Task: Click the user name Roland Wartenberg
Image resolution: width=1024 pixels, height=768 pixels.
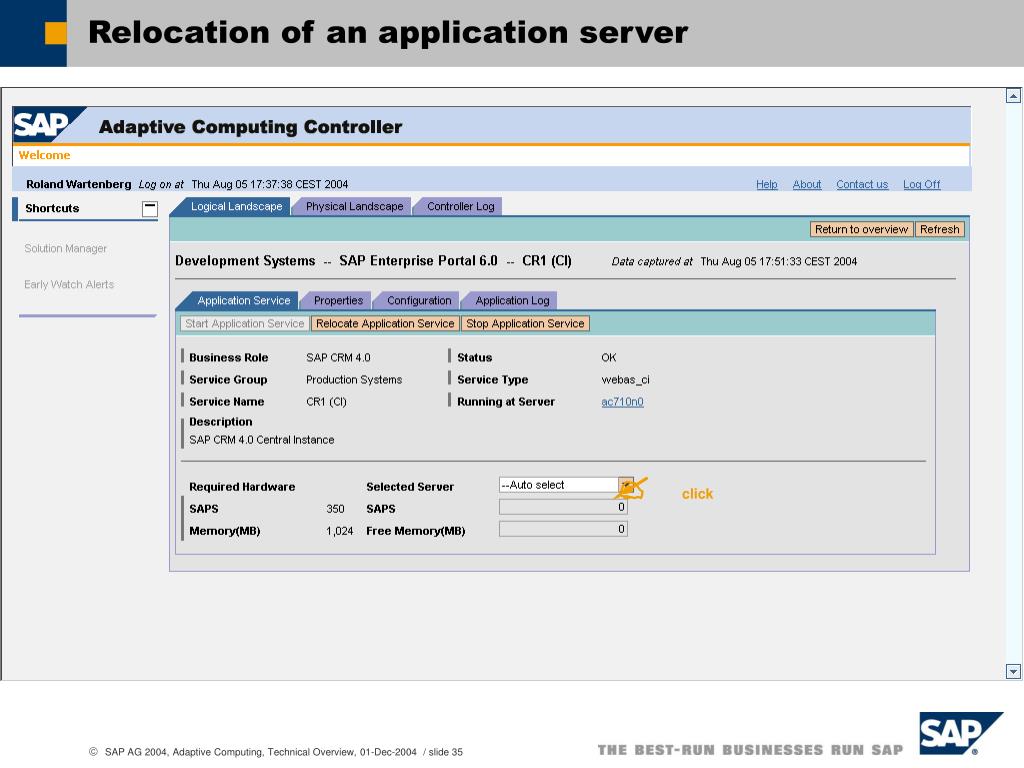Action: click(x=78, y=184)
